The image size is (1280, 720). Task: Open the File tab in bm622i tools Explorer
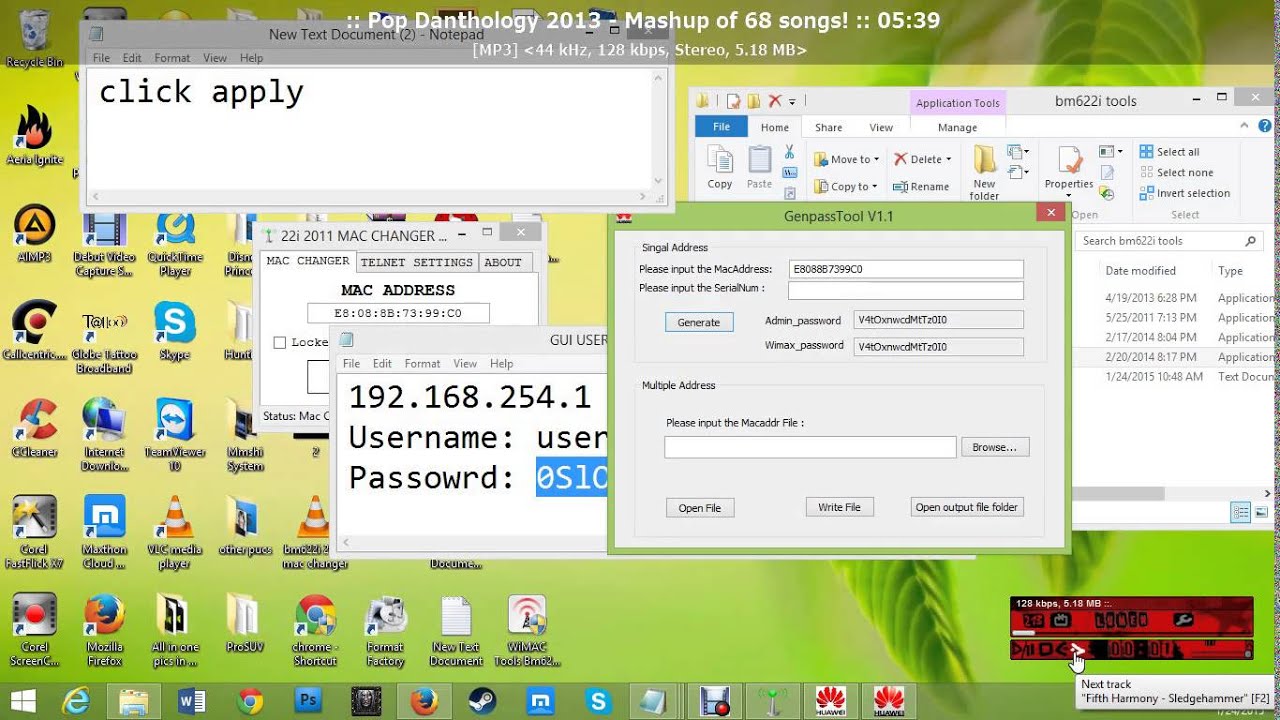click(721, 127)
